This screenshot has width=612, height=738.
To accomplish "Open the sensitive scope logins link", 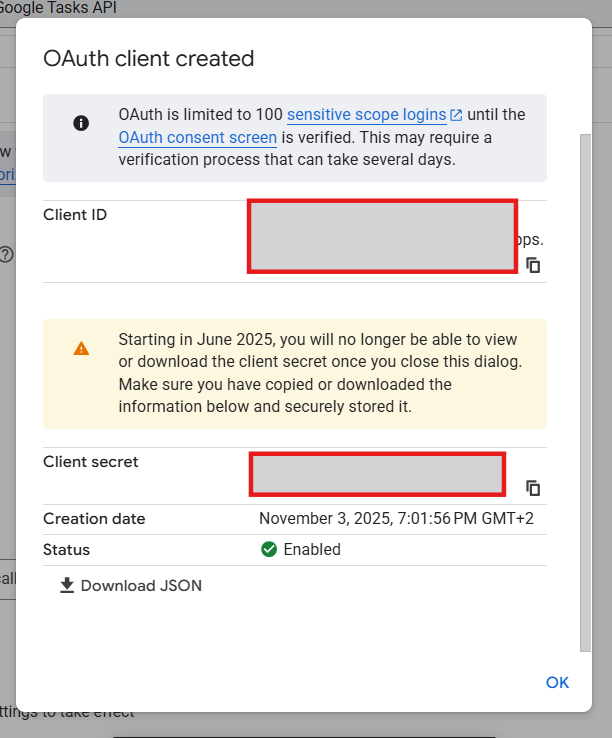I will [x=366, y=114].
